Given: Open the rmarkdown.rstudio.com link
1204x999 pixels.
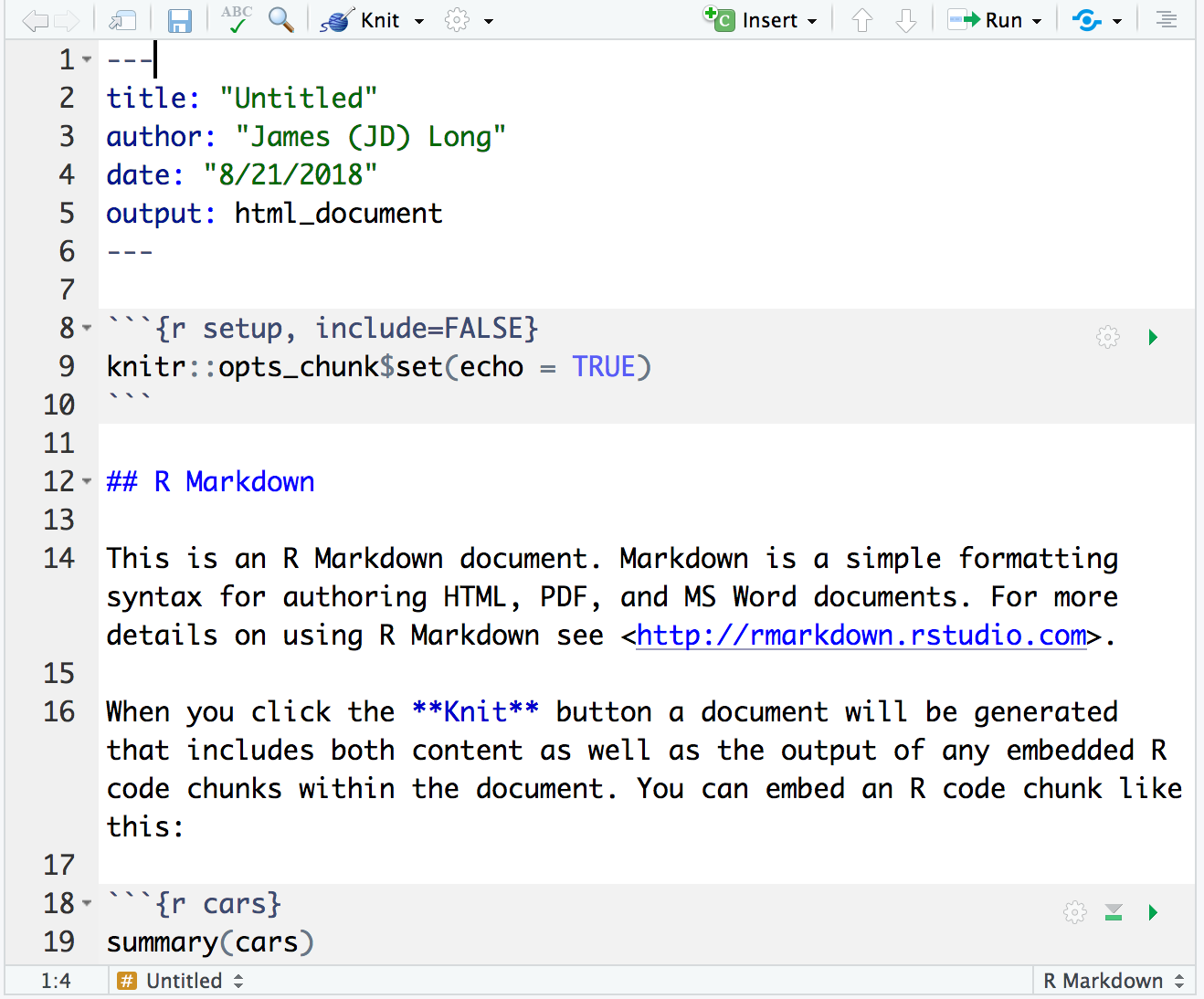Looking at the screenshot, I should [x=861, y=635].
